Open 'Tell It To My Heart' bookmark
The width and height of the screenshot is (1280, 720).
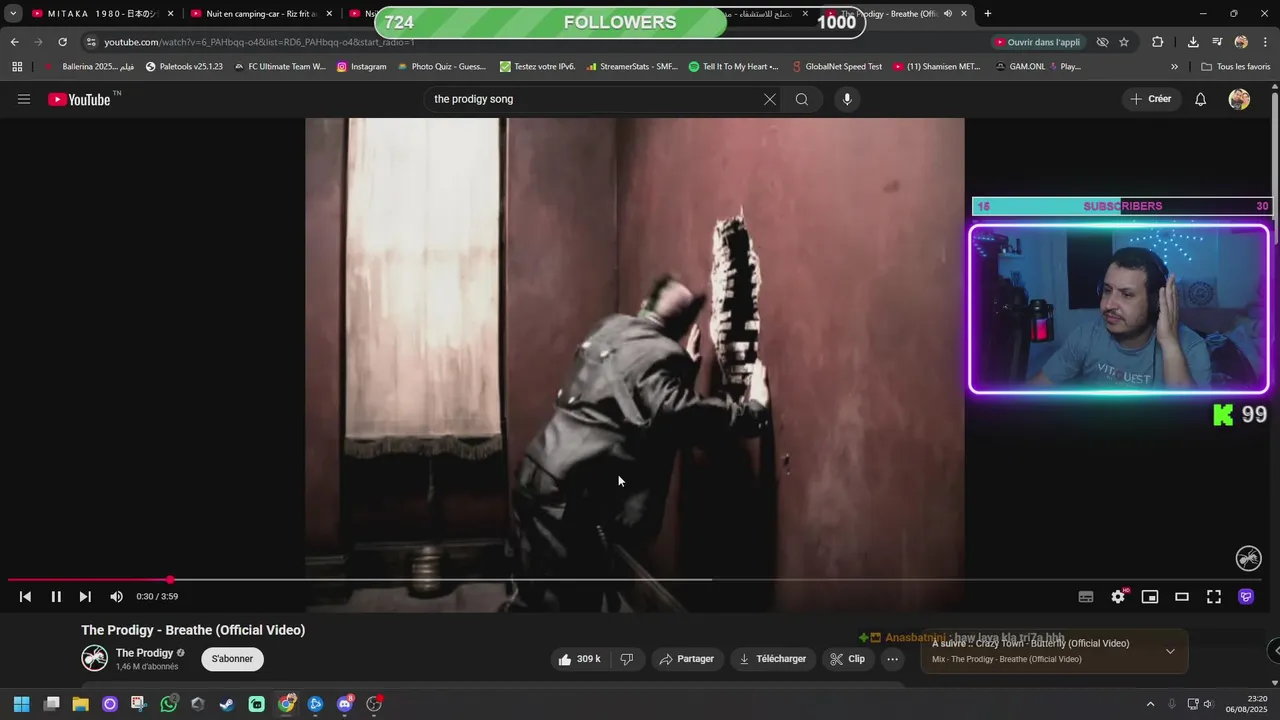(x=733, y=67)
